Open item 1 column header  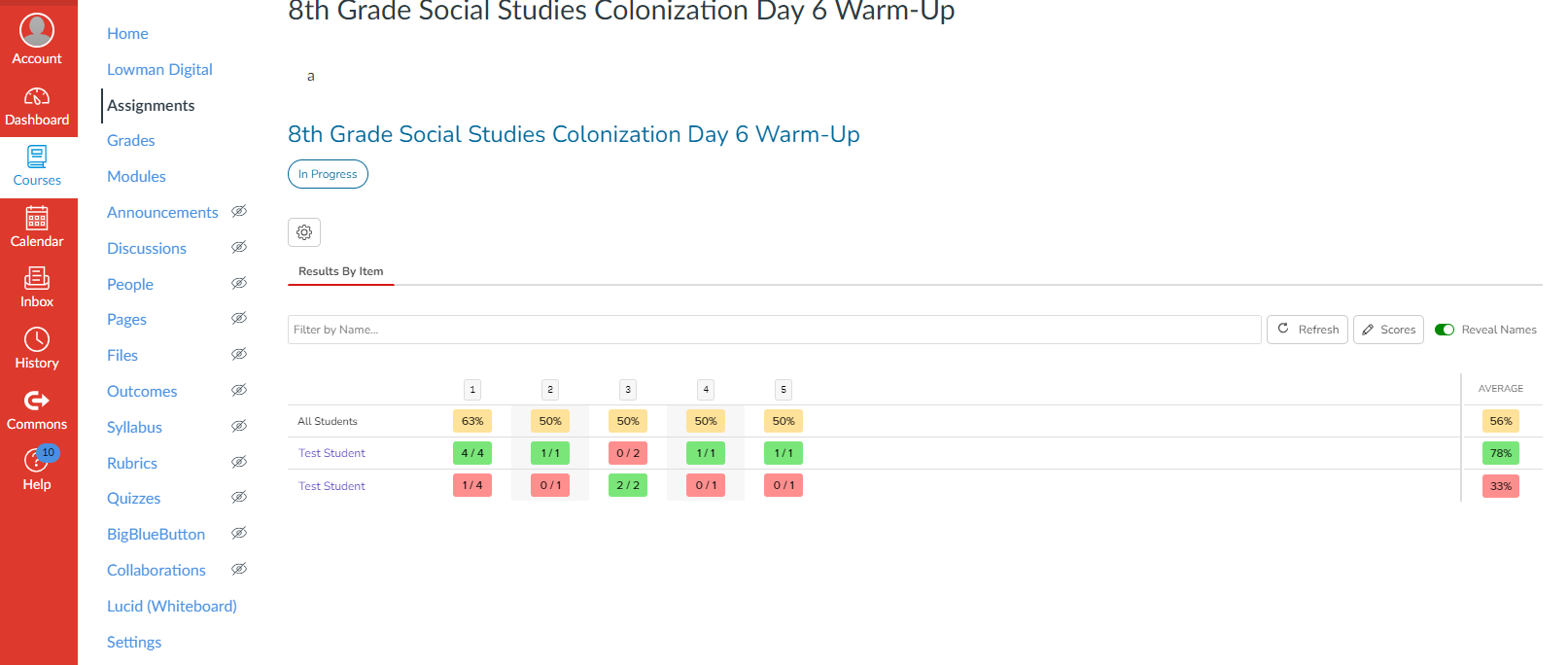tap(472, 389)
